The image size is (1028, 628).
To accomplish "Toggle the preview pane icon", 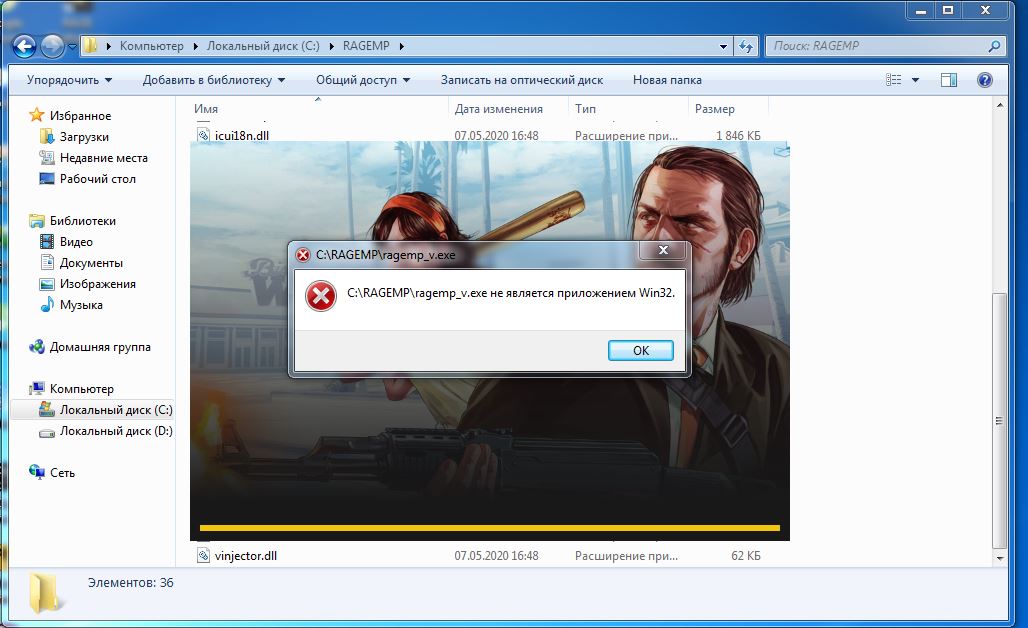I will (x=949, y=80).
